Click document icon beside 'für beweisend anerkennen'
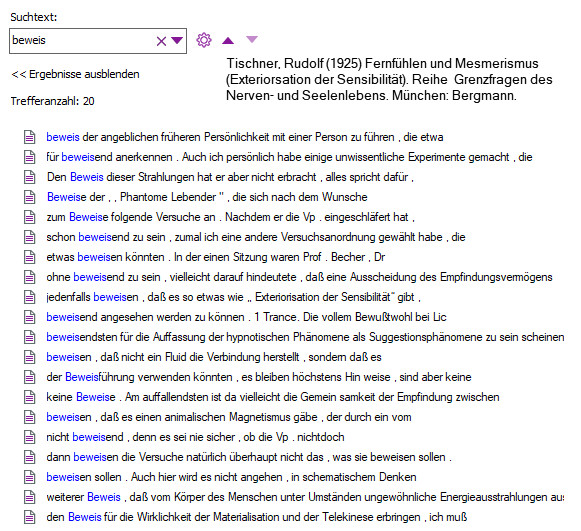581x531 pixels. pyautogui.click(x=30, y=157)
